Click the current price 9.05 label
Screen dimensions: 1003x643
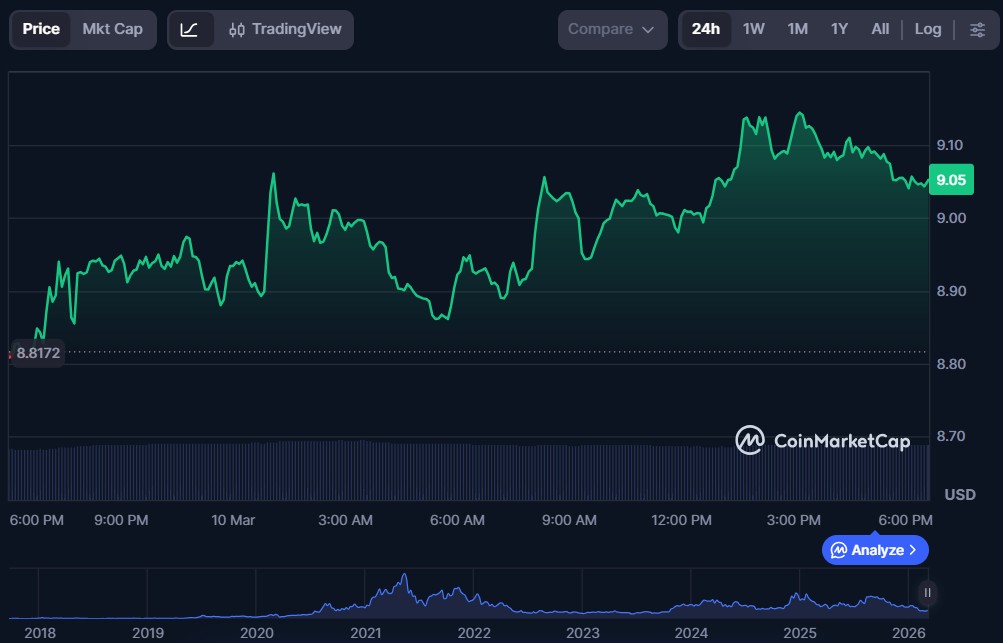coord(949,181)
